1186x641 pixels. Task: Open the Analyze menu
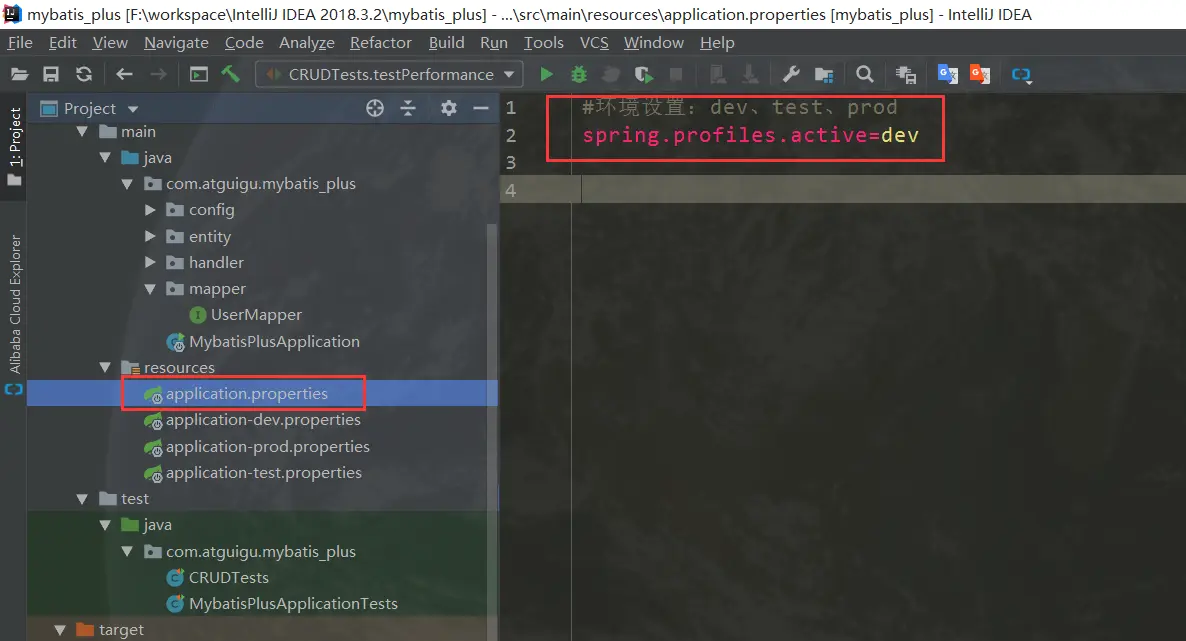(x=306, y=42)
